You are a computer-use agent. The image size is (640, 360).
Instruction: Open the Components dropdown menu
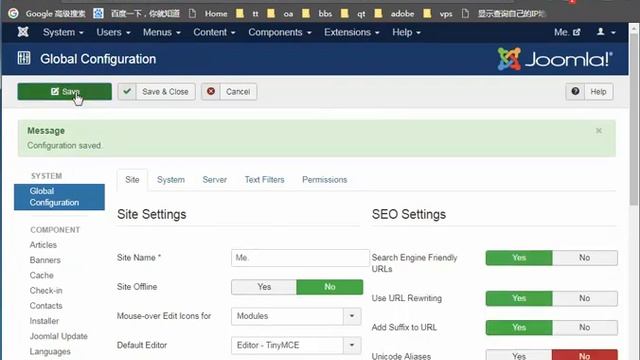click(x=280, y=32)
